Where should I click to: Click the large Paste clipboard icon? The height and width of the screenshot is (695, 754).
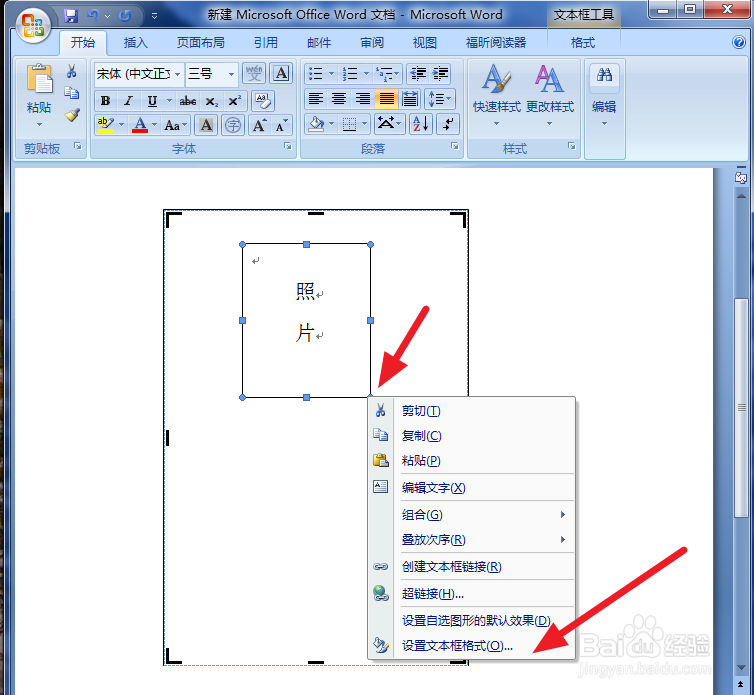[x=39, y=78]
